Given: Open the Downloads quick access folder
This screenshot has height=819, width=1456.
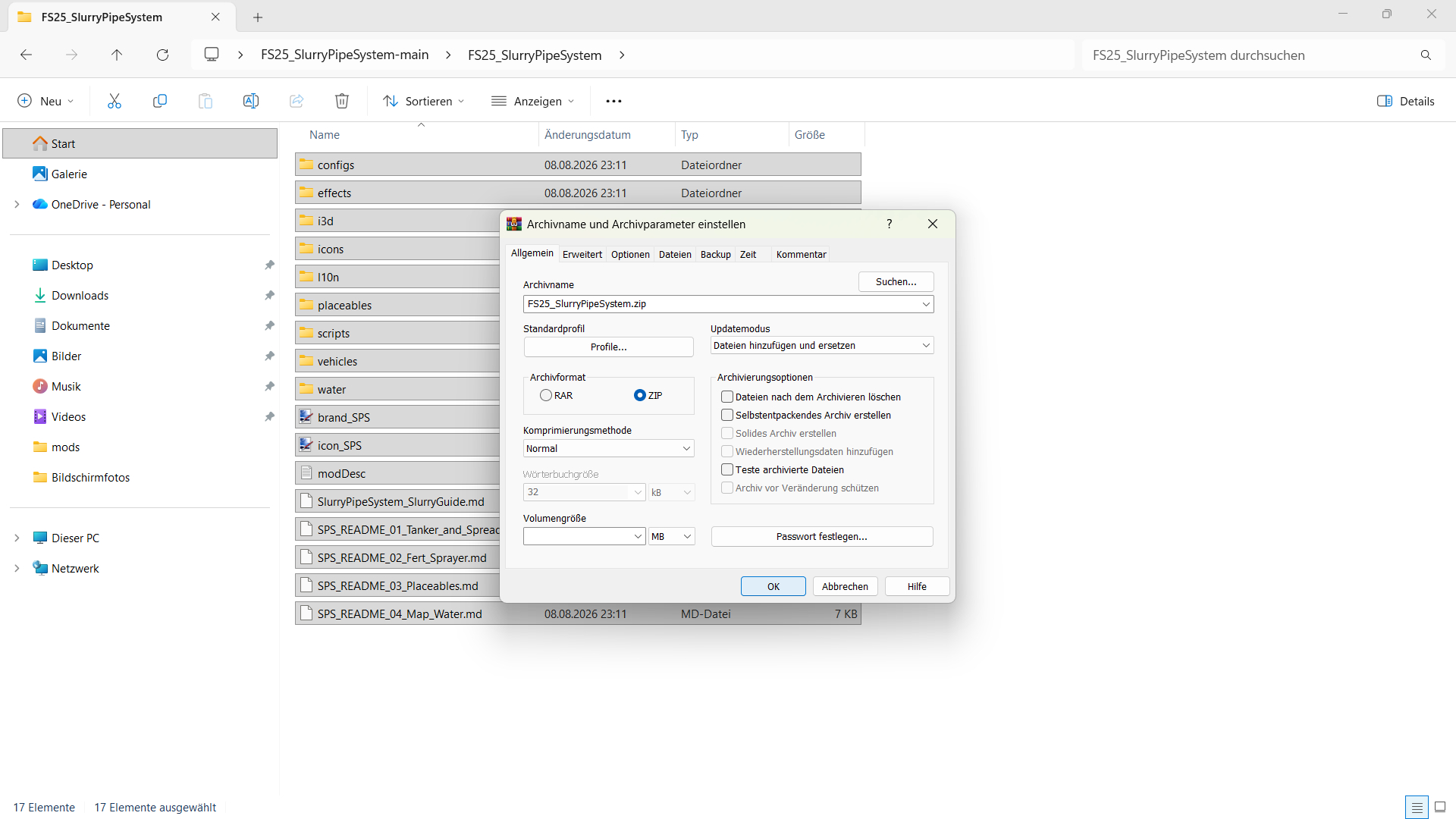Looking at the screenshot, I should tap(80, 295).
